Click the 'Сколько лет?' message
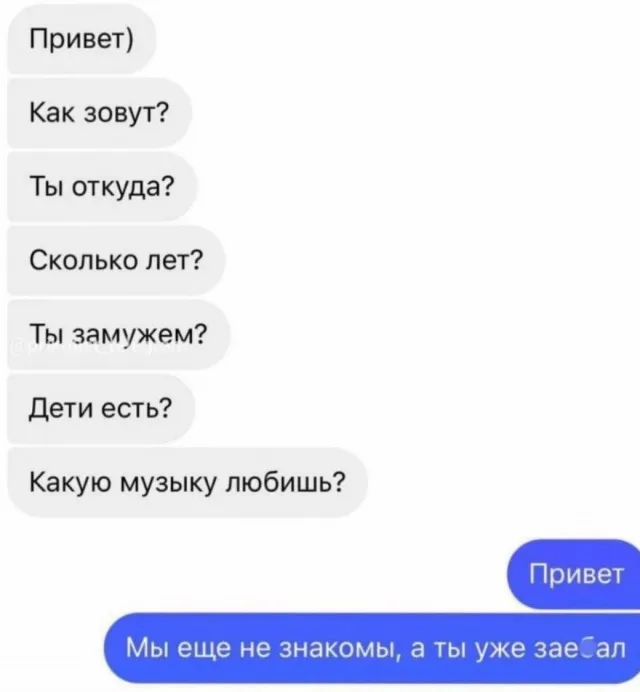This screenshot has height=692, width=640. tap(117, 260)
